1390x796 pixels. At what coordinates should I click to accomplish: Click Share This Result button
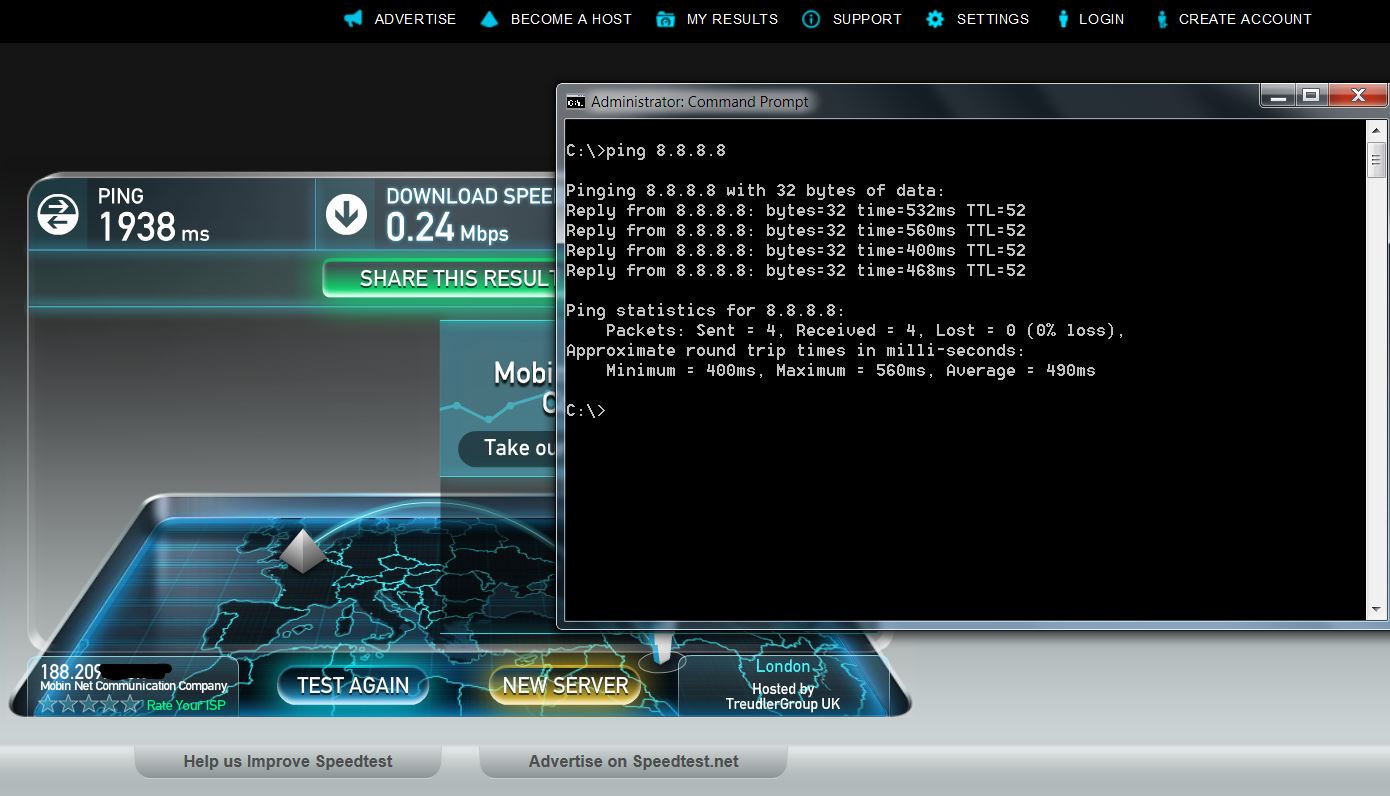click(439, 278)
